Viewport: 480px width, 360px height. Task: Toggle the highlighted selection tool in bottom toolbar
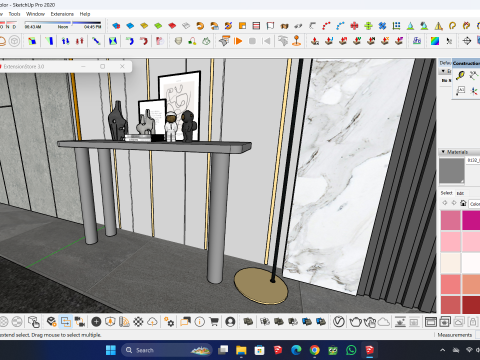pyautogui.click(x=65, y=322)
